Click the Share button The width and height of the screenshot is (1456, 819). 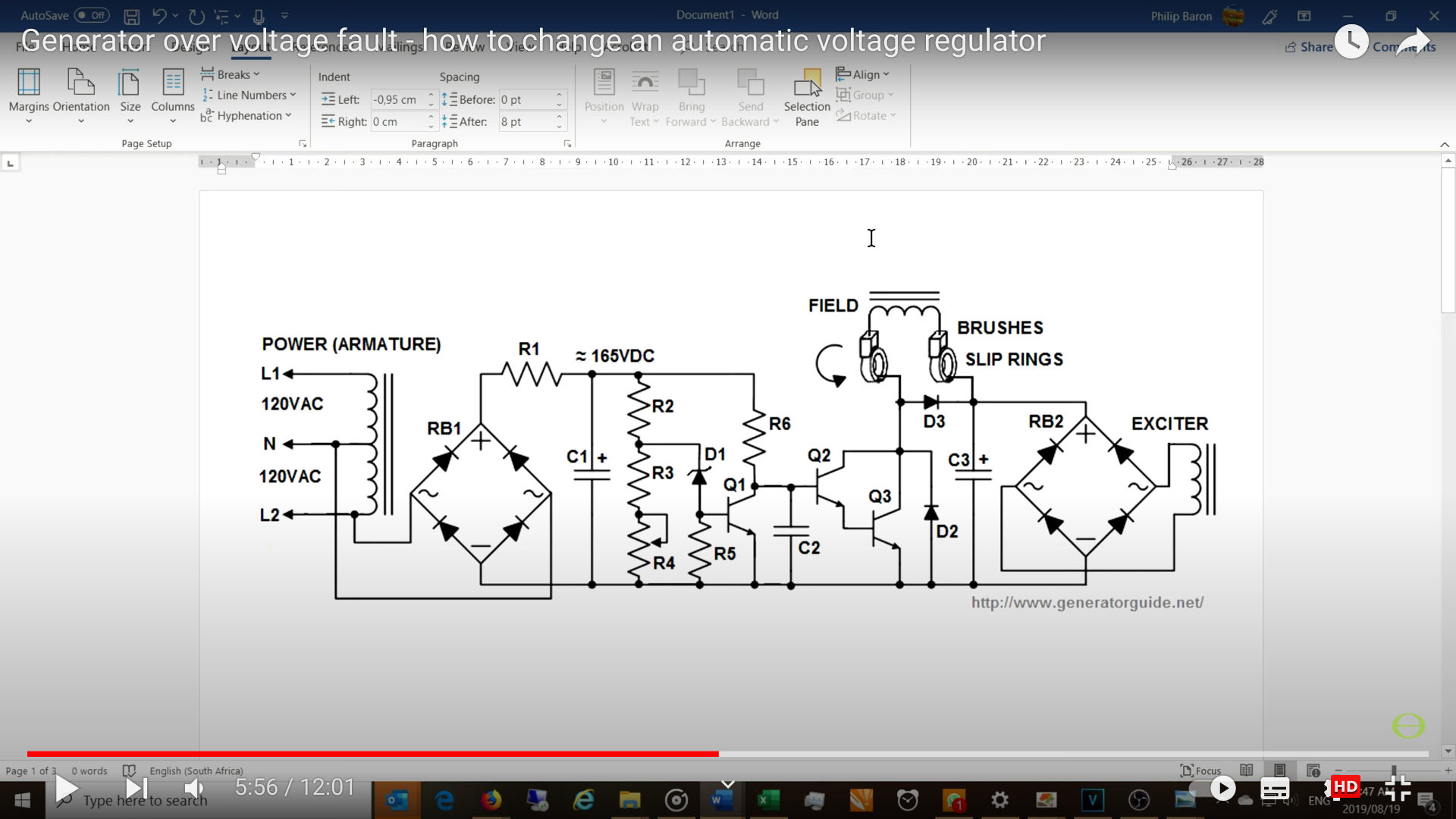[x=1309, y=47]
